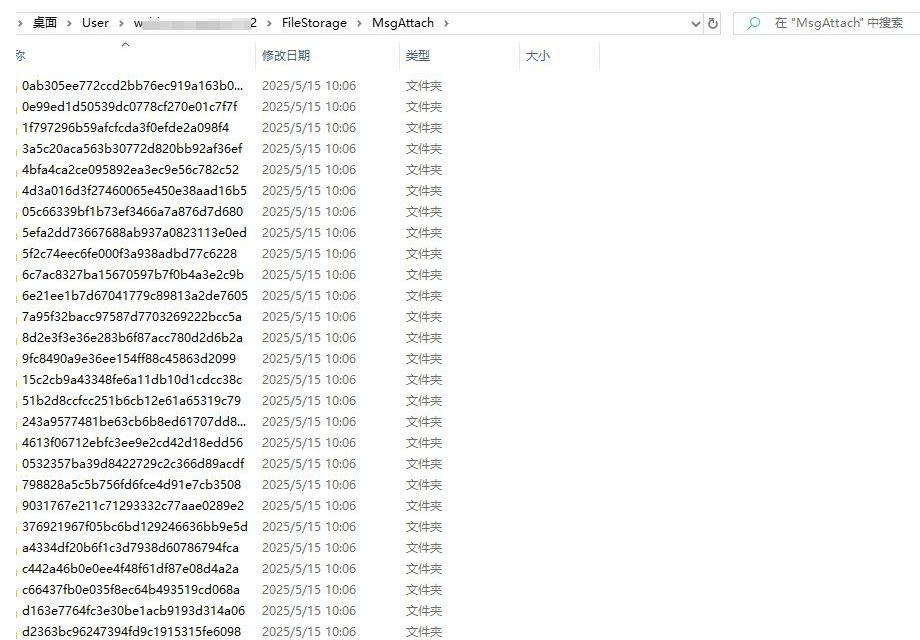The height and width of the screenshot is (640, 920).
Task: Select folder c442a46b0e0ee4f48f61df87e08d4a2a
Action: tap(130, 569)
